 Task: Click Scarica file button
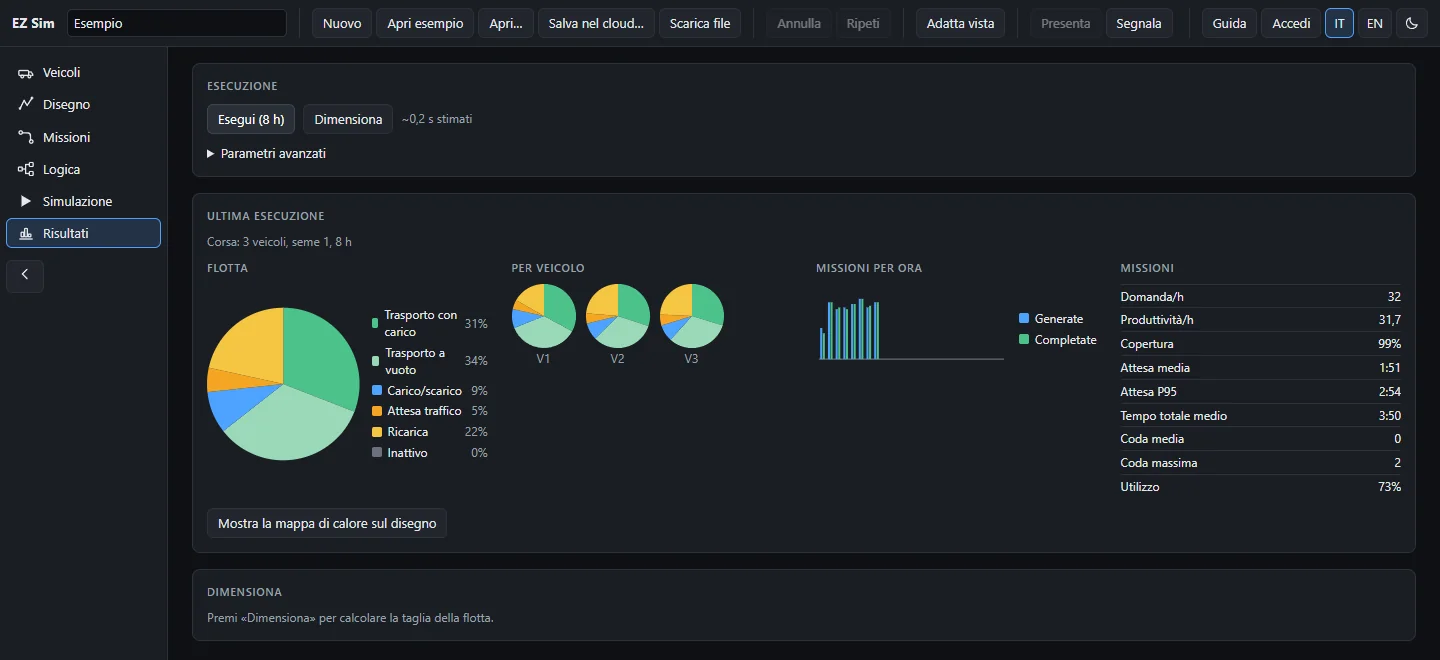[700, 23]
